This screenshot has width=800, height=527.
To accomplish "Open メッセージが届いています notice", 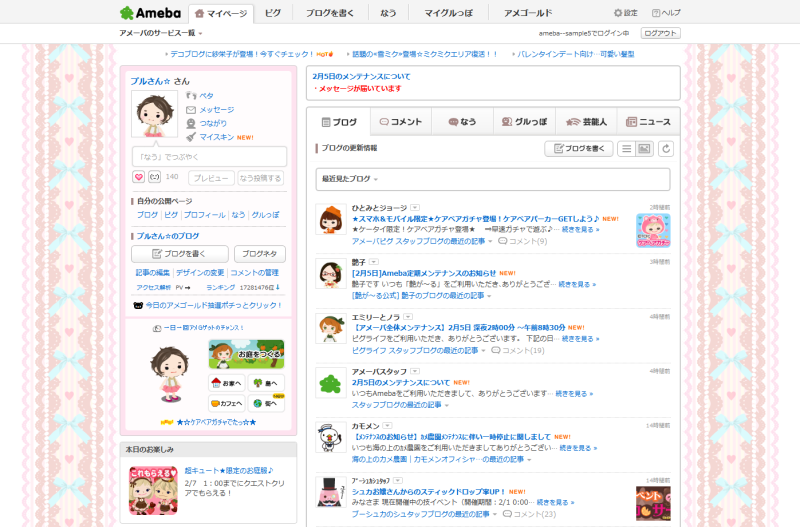I will click(360, 88).
